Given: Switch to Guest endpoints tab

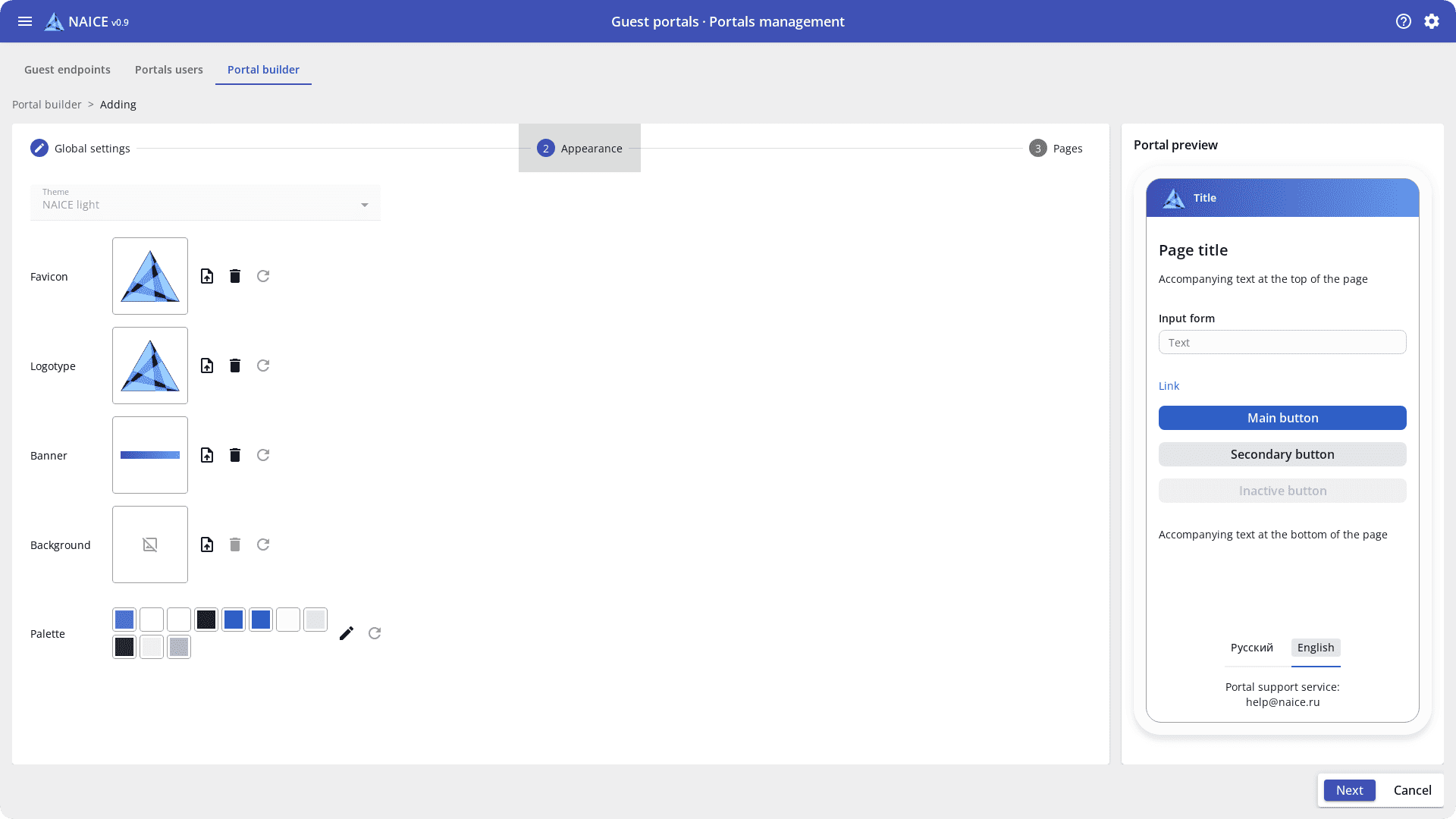Looking at the screenshot, I should tap(67, 70).
